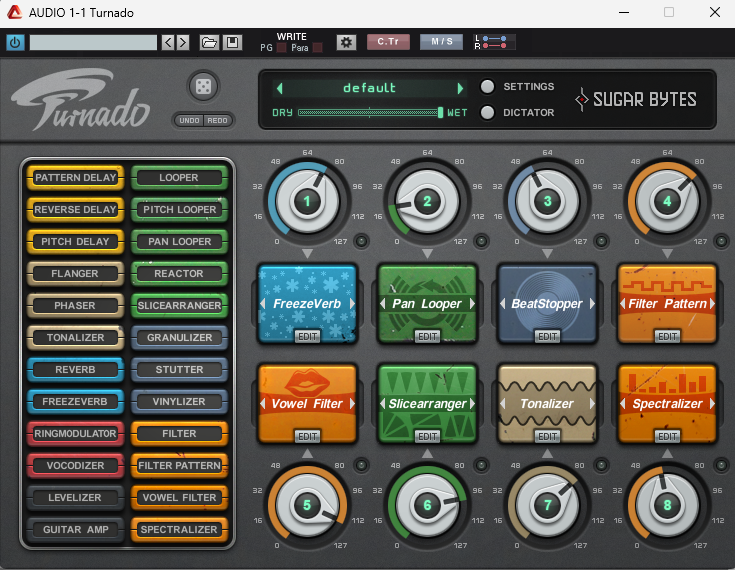The width and height of the screenshot is (735, 570).
Task: Open EDIT on BeatStopper slot
Action: [548, 337]
